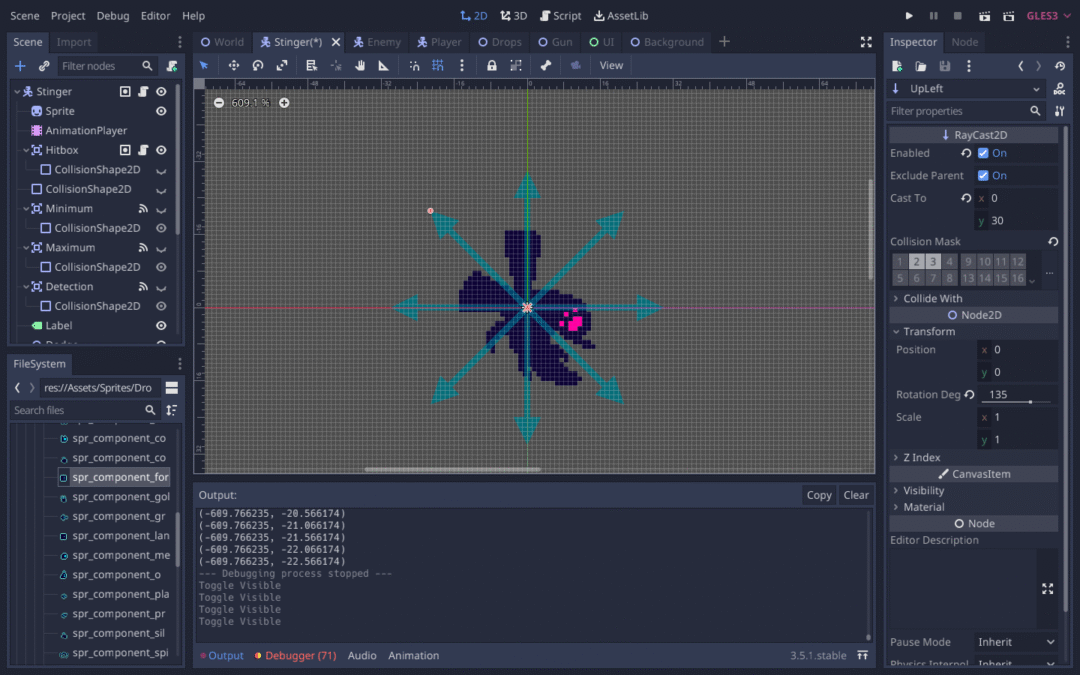Reset the Collision Mask property
This screenshot has width=1080, height=675.
coord(1052,242)
